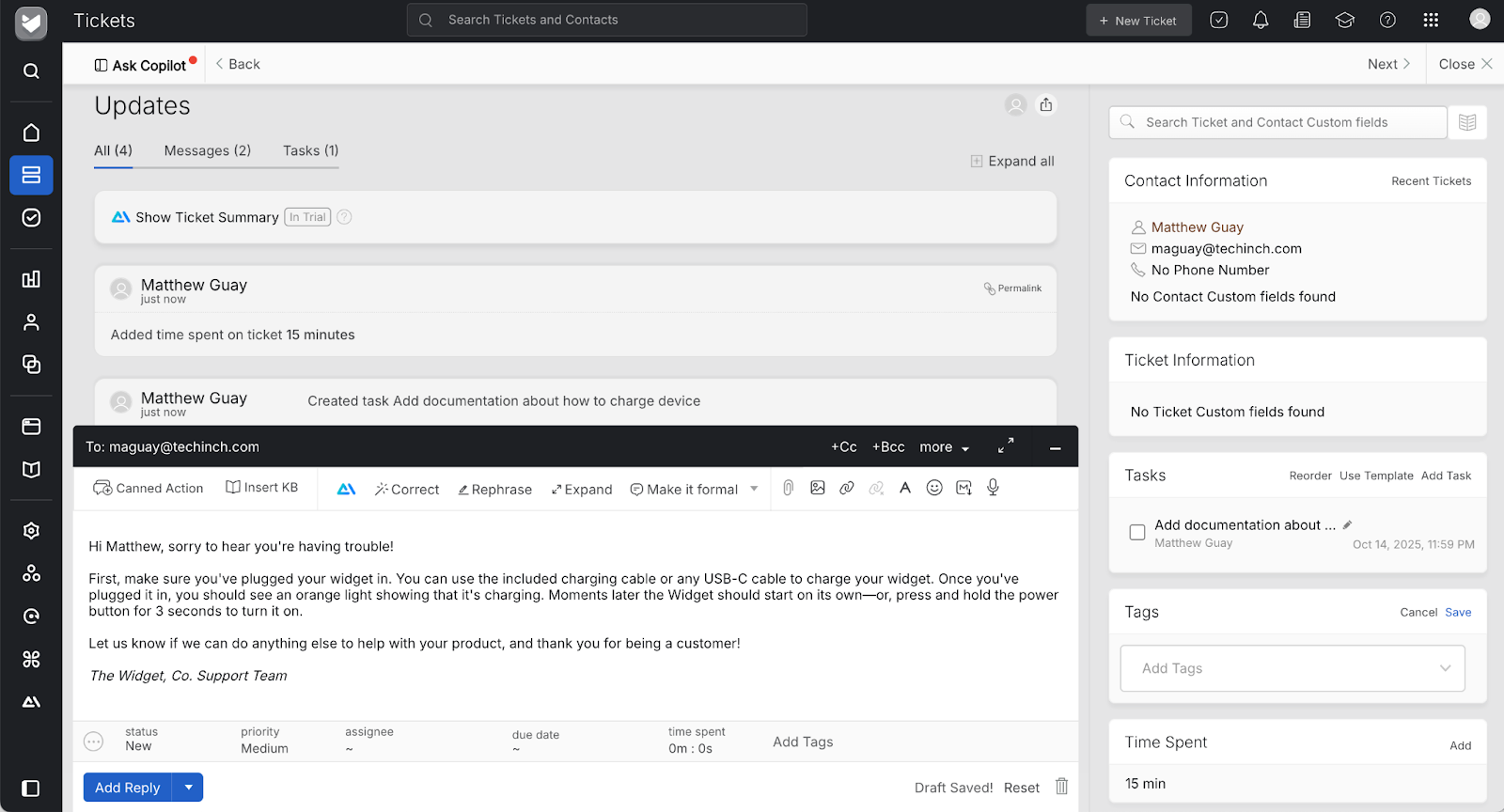Go to the Next ticket
The width and height of the screenshot is (1504, 812).
1389,64
